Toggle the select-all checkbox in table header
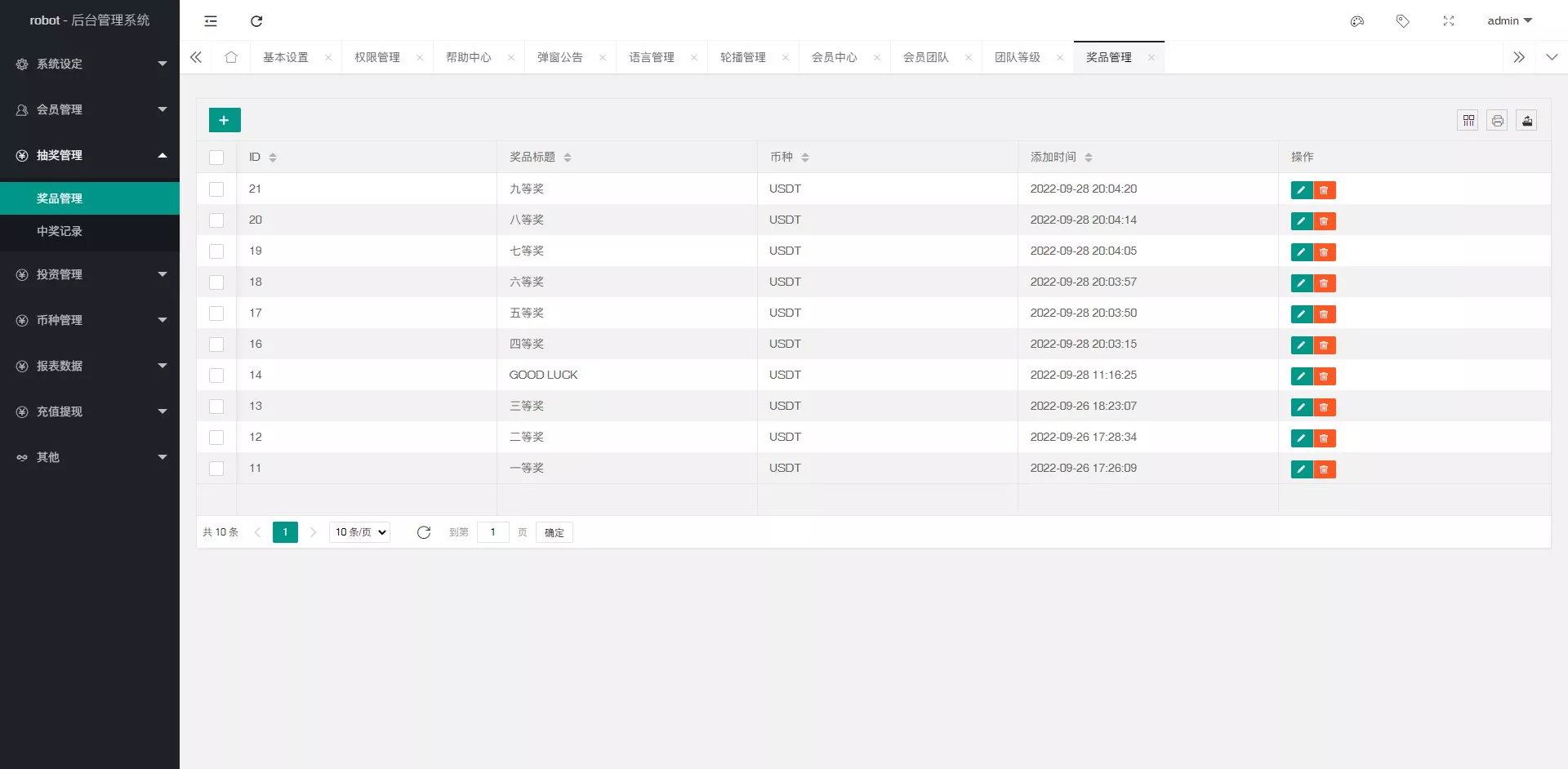This screenshot has height=769, width=1568. [216, 157]
